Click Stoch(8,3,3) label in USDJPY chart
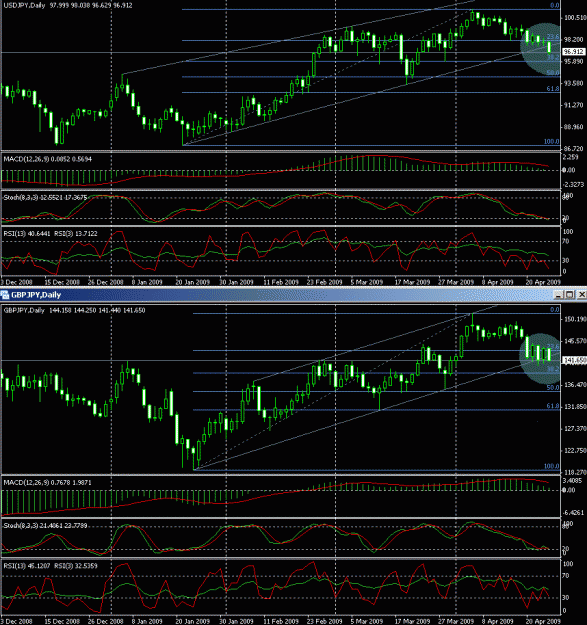The height and width of the screenshot is (625, 587). (45, 197)
